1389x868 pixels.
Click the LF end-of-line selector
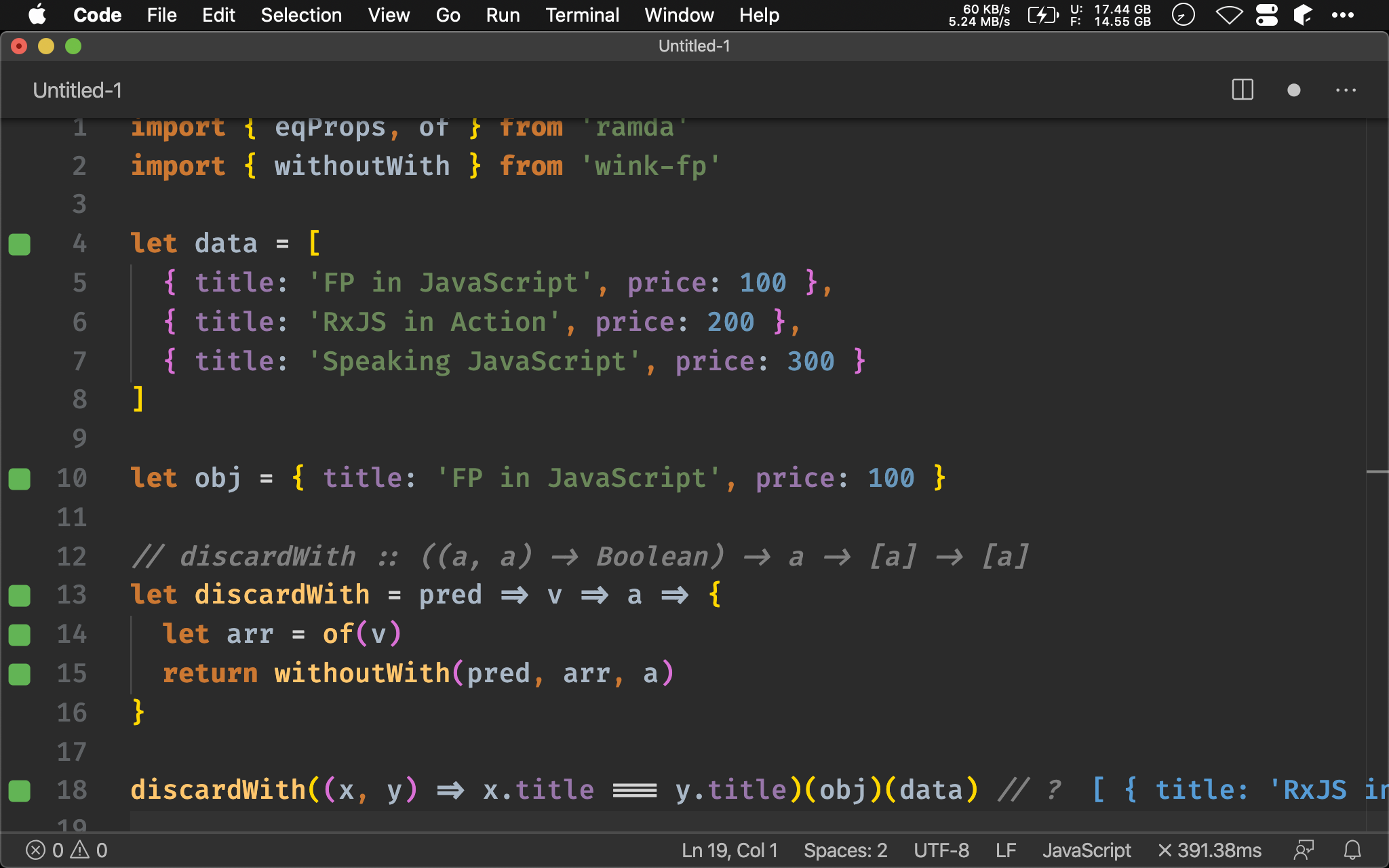click(x=1006, y=850)
